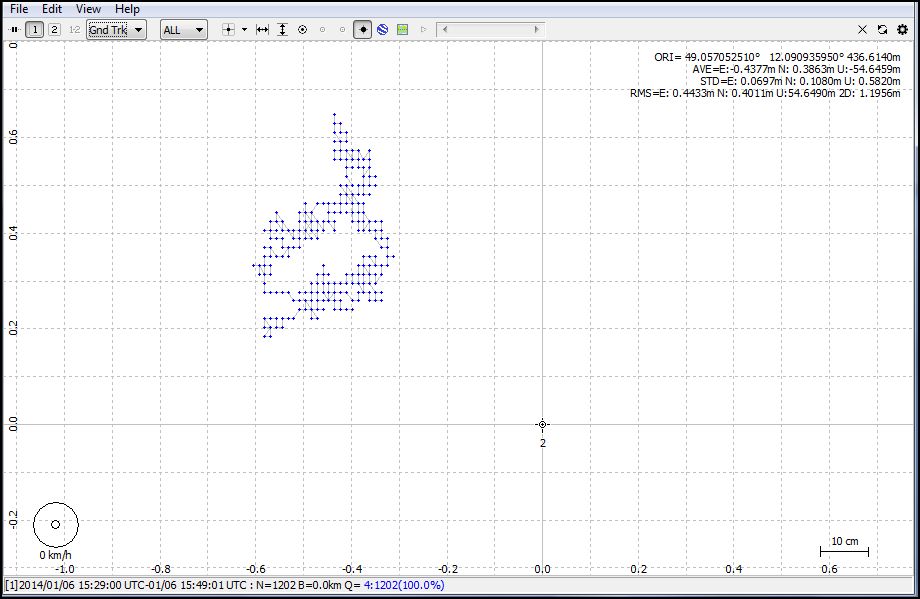
Task: Click the fit horizontal double-arrow icon
Action: click(x=263, y=30)
